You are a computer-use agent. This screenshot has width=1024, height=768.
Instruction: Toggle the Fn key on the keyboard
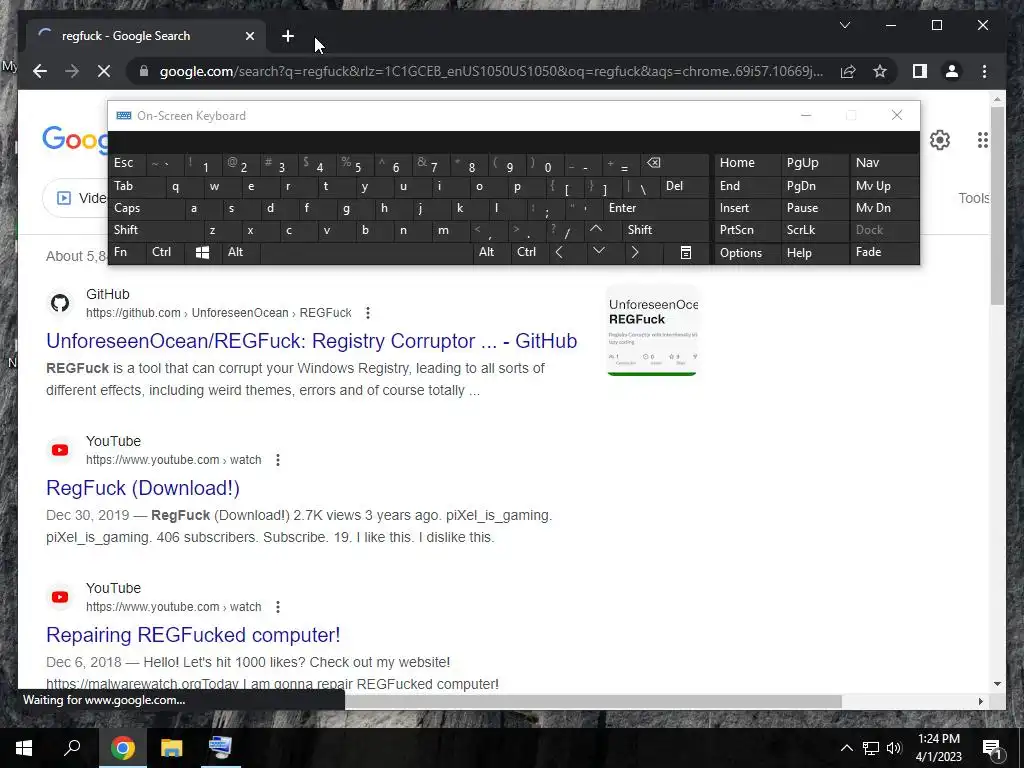coord(127,252)
